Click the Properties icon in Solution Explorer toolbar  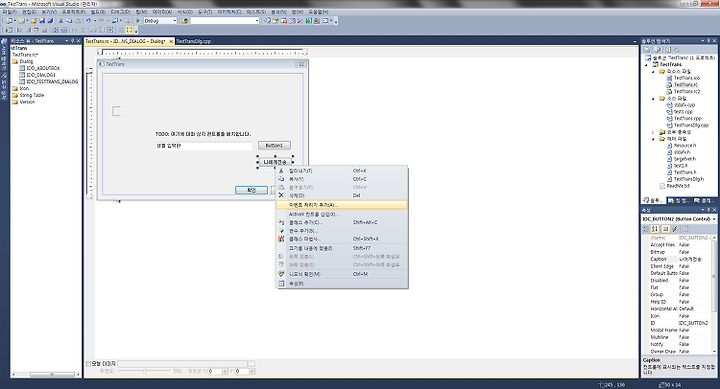pos(647,50)
